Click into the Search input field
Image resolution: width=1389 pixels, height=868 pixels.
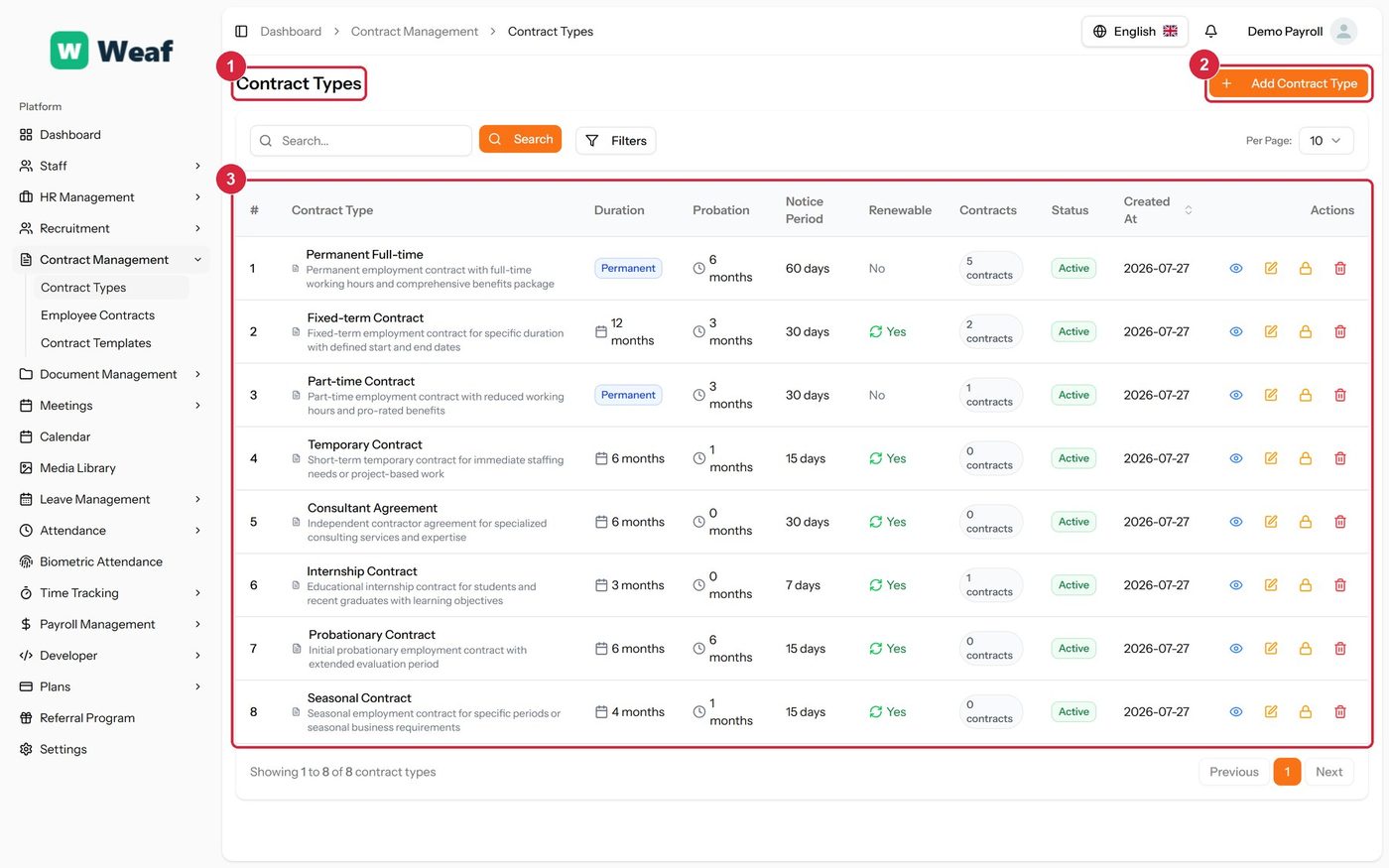pos(361,141)
